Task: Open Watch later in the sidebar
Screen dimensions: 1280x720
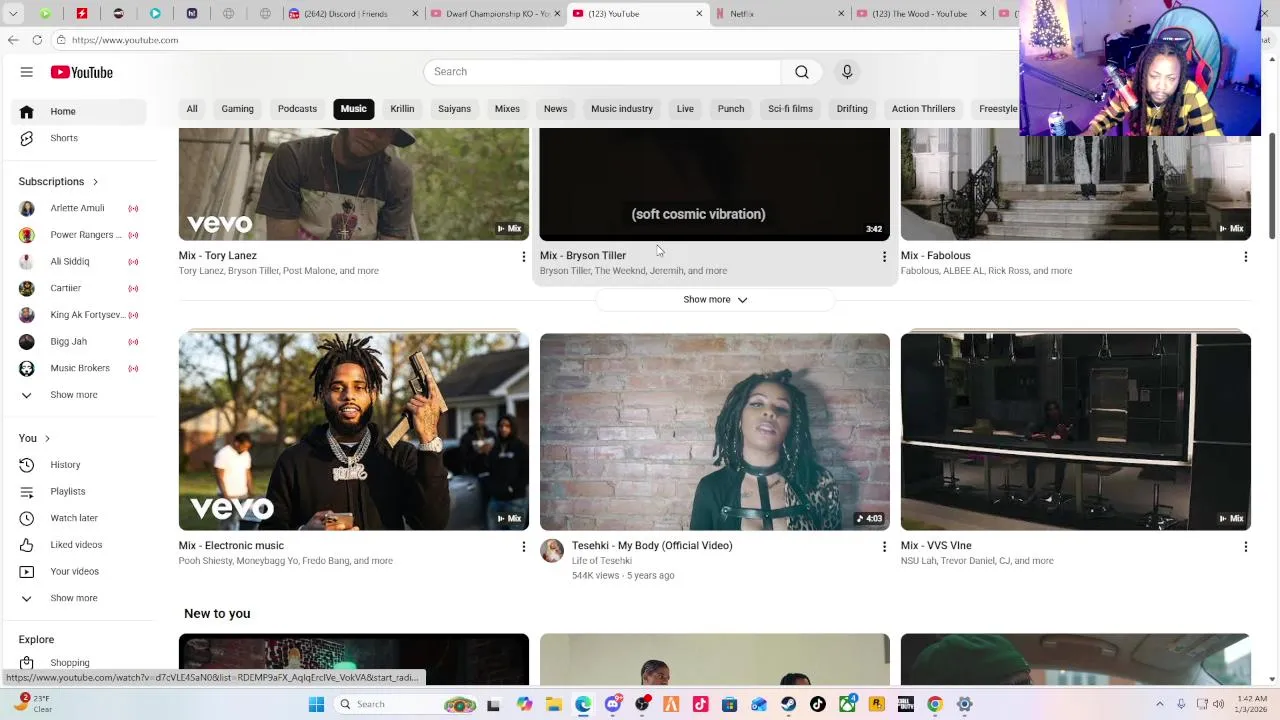Action: tap(80, 518)
